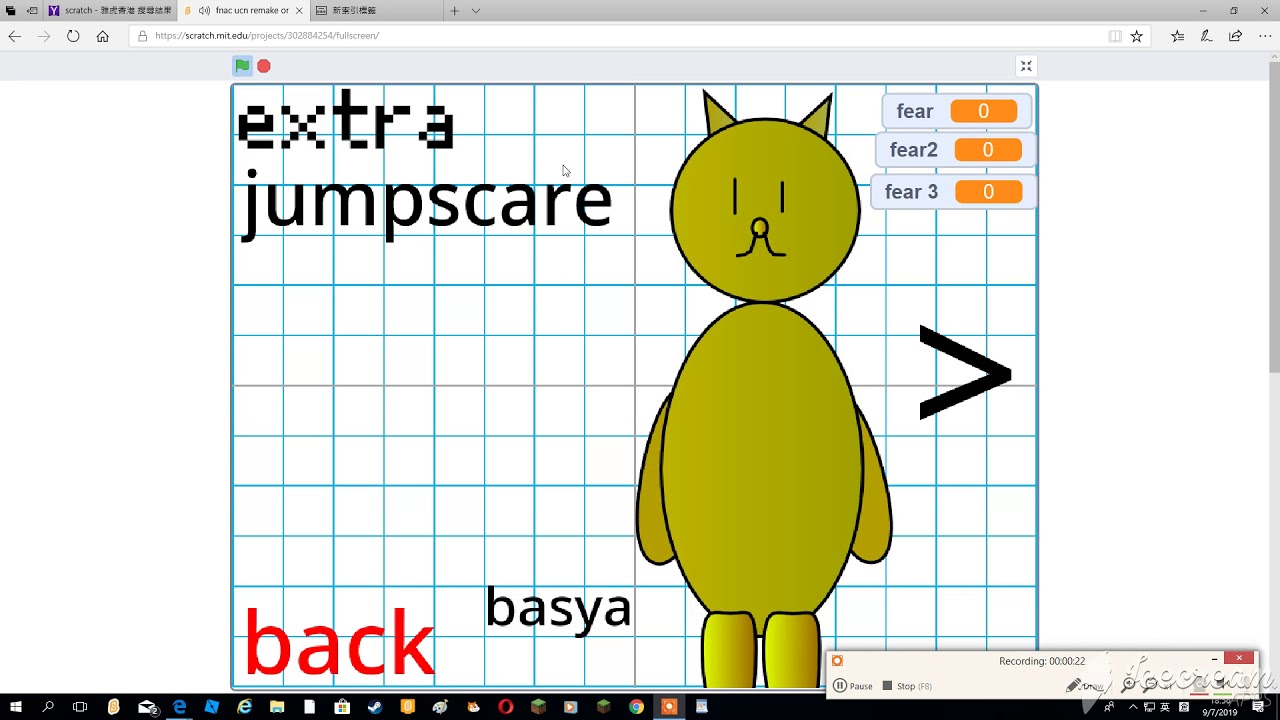Open the orange screen recorder taskbar icon
The image size is (1280, 720).
pos(669,707)
